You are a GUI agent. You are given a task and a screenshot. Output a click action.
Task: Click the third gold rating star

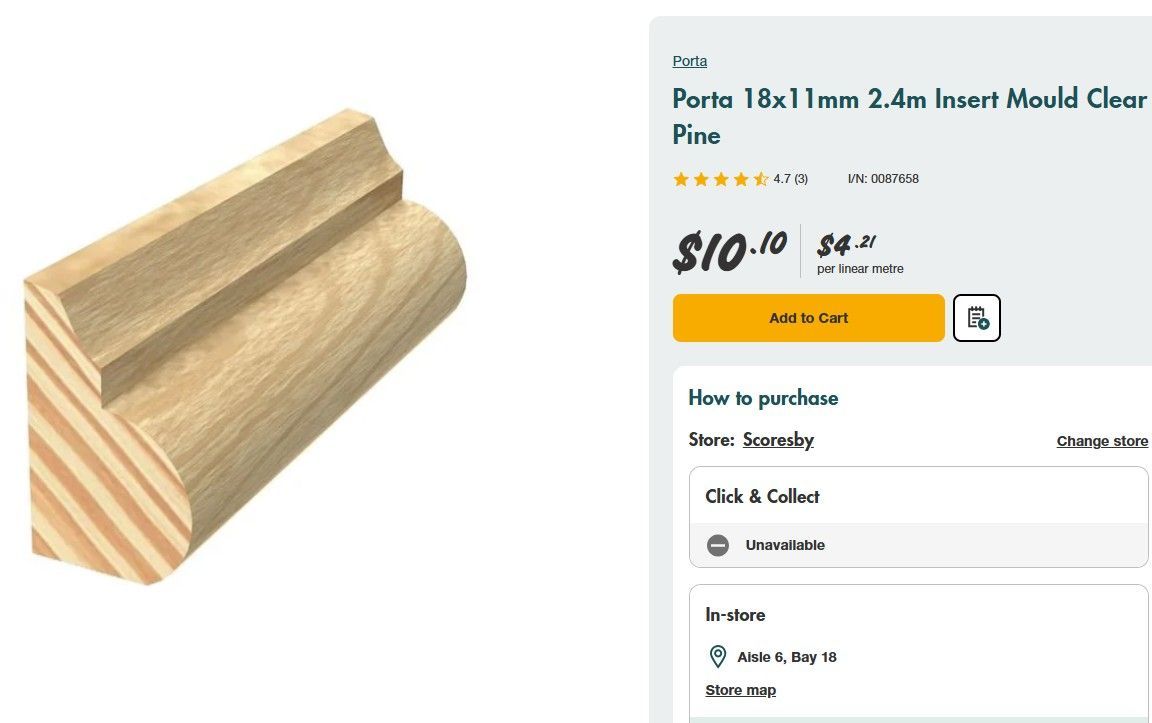pos(721,179)
